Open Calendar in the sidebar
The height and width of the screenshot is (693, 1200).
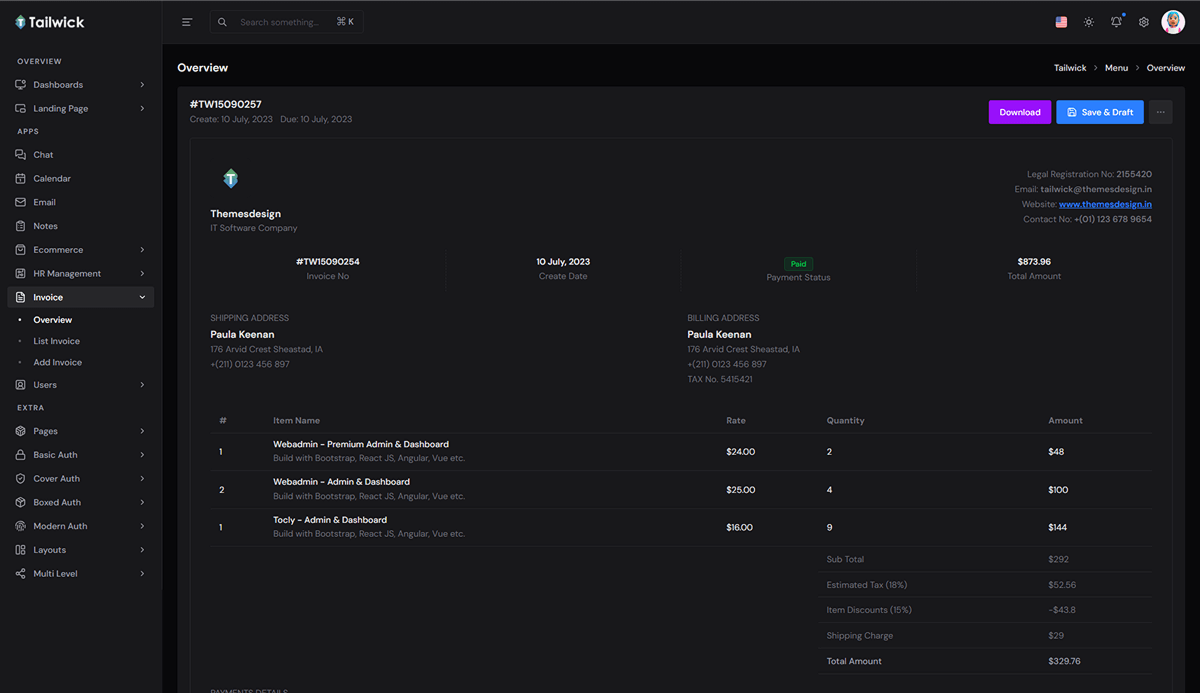point(52,179)
